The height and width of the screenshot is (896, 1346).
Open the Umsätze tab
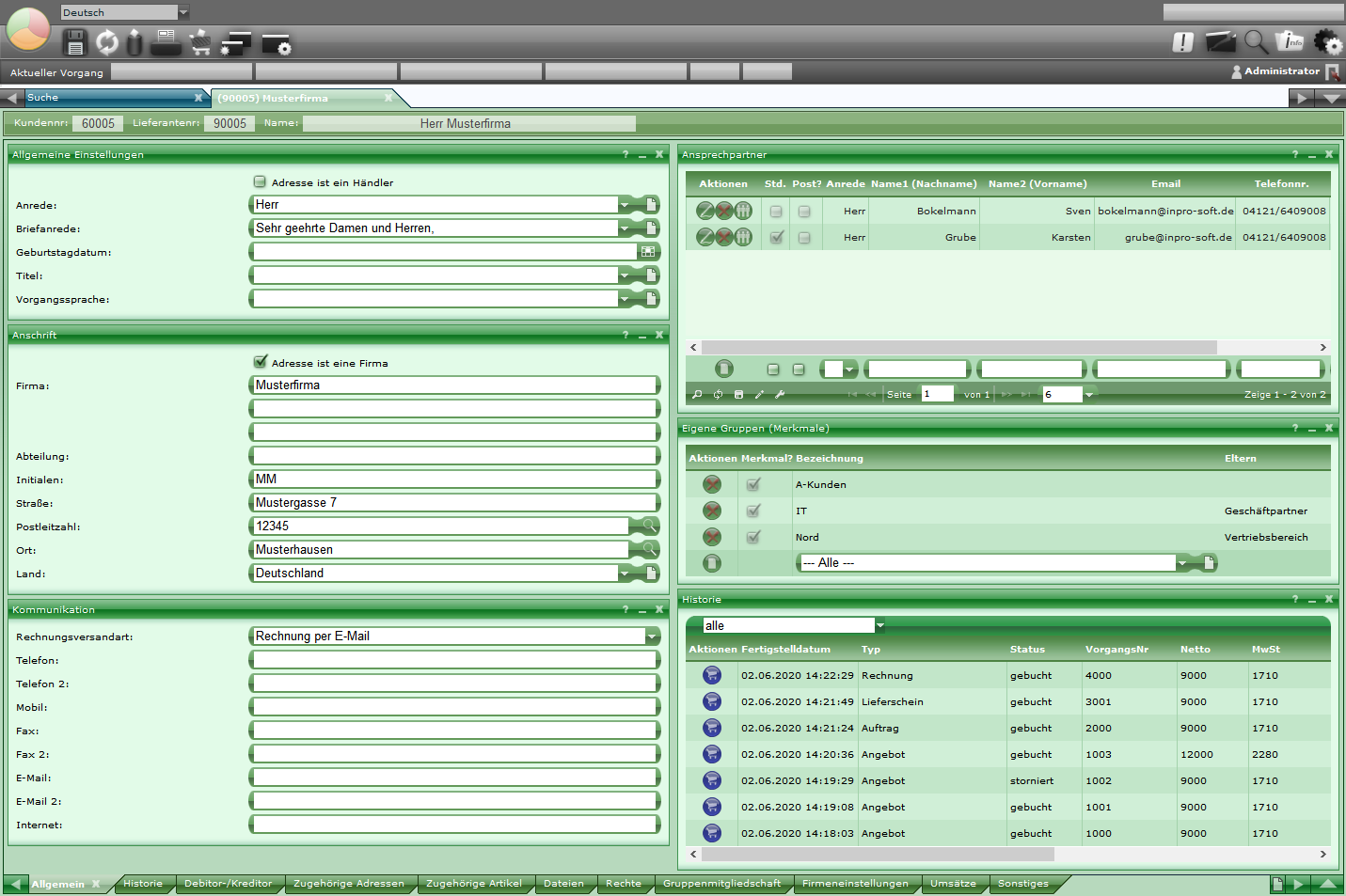(953, 884)
